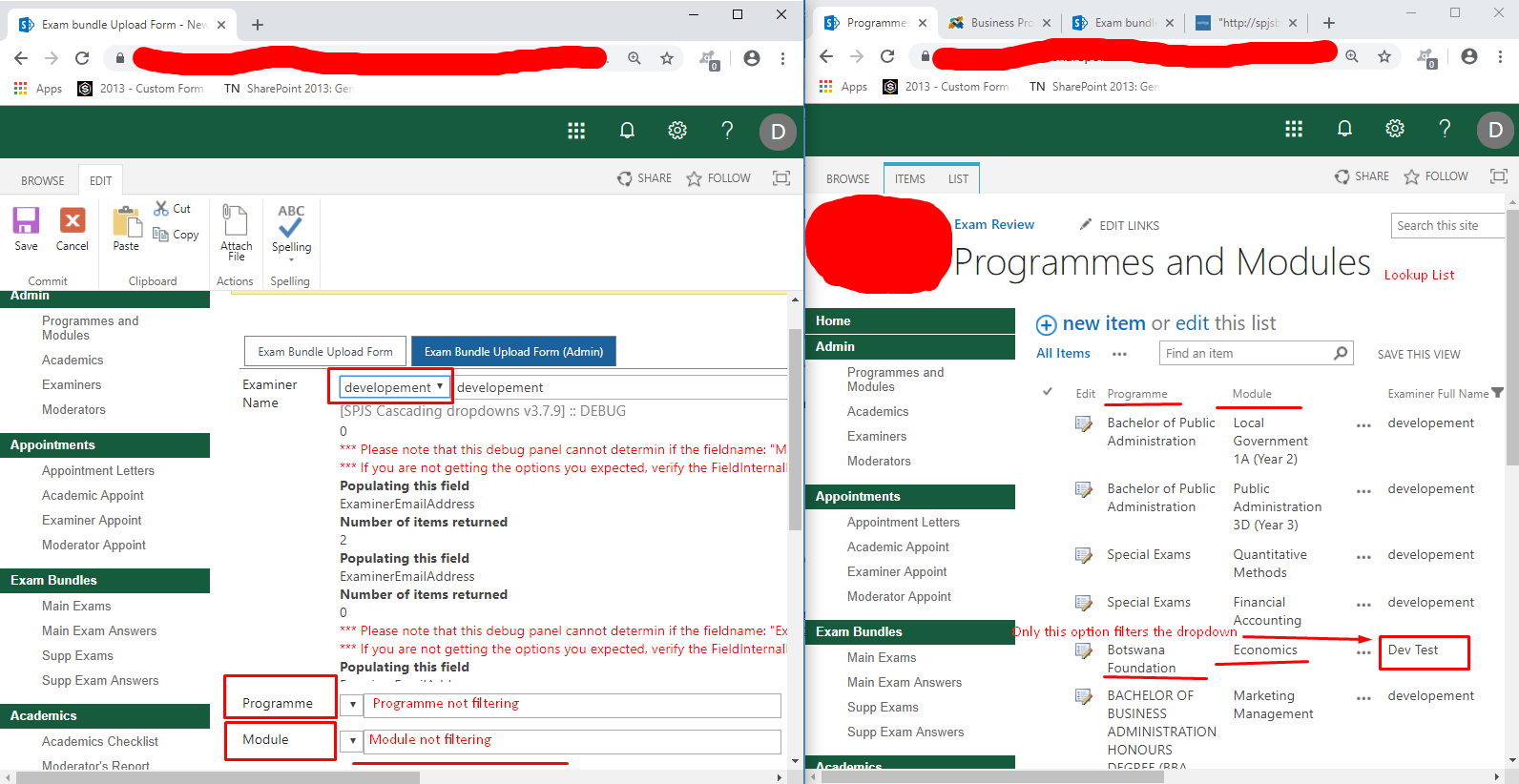
Task: Click the Save icon in the ribbon
Action: [26, 221]
